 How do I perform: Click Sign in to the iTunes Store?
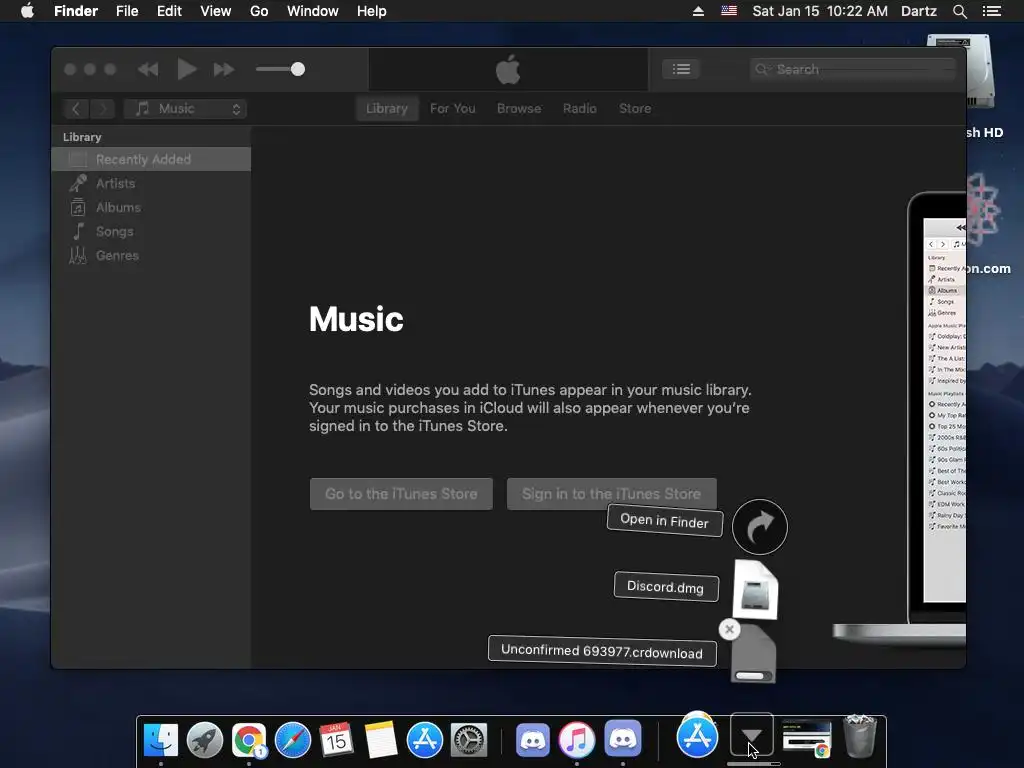point(611,494)
